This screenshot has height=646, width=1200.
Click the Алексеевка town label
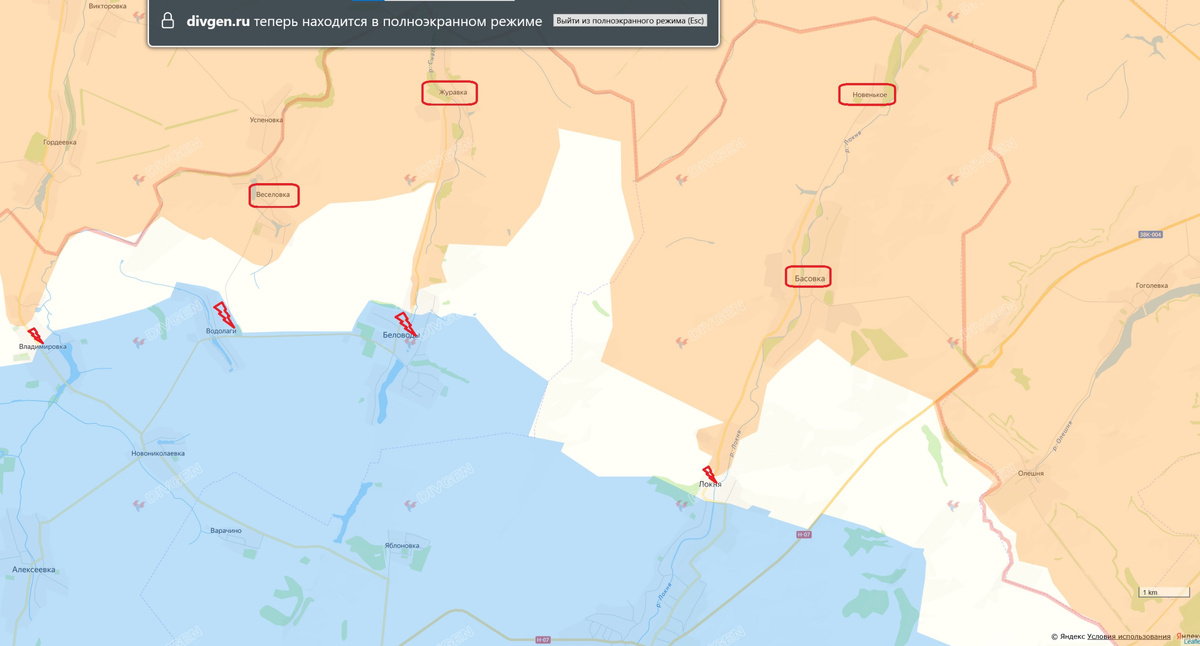34,570
